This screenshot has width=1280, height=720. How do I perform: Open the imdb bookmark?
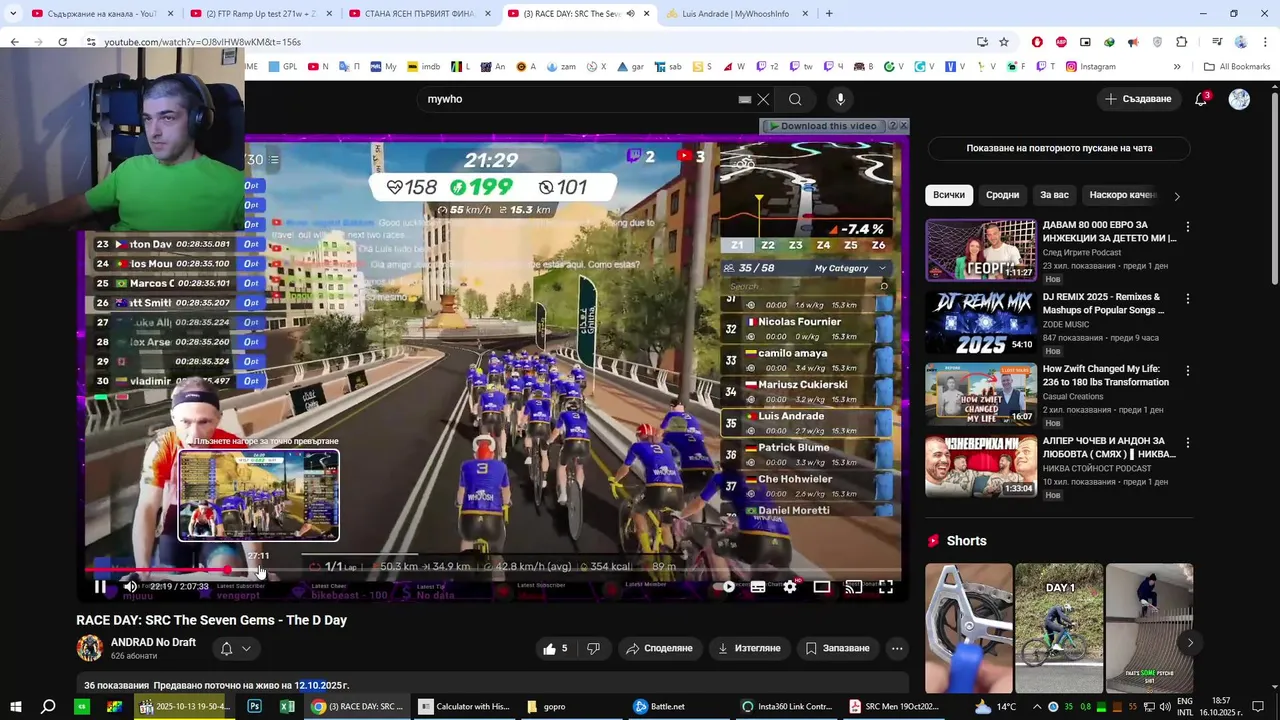(423, 66)
